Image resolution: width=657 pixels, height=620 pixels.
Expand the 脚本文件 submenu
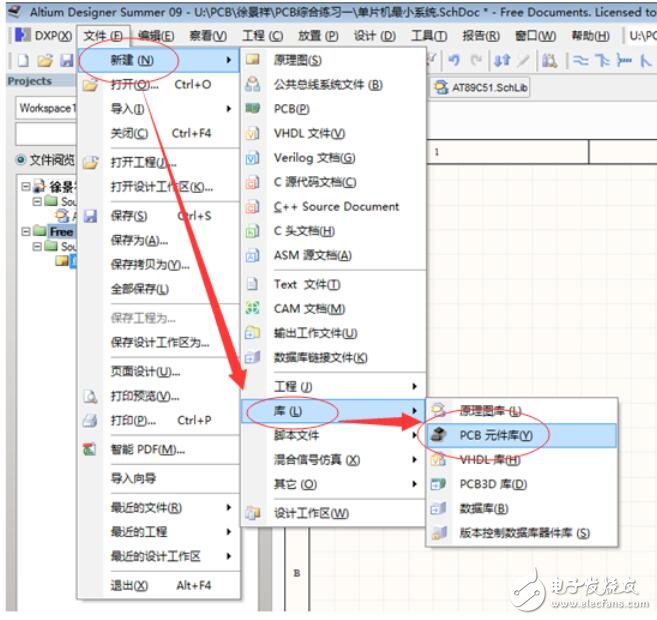[334, 436]
